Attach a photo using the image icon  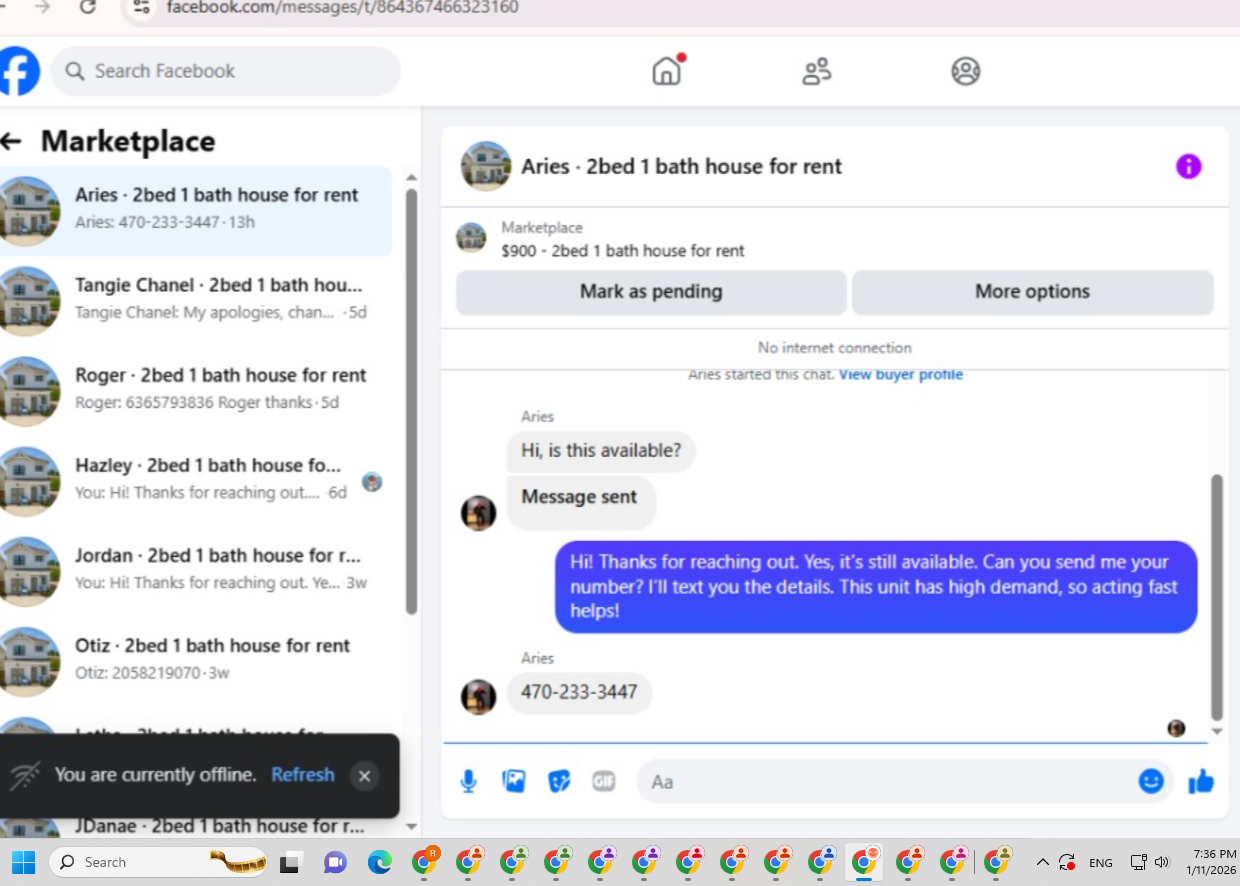514,781
